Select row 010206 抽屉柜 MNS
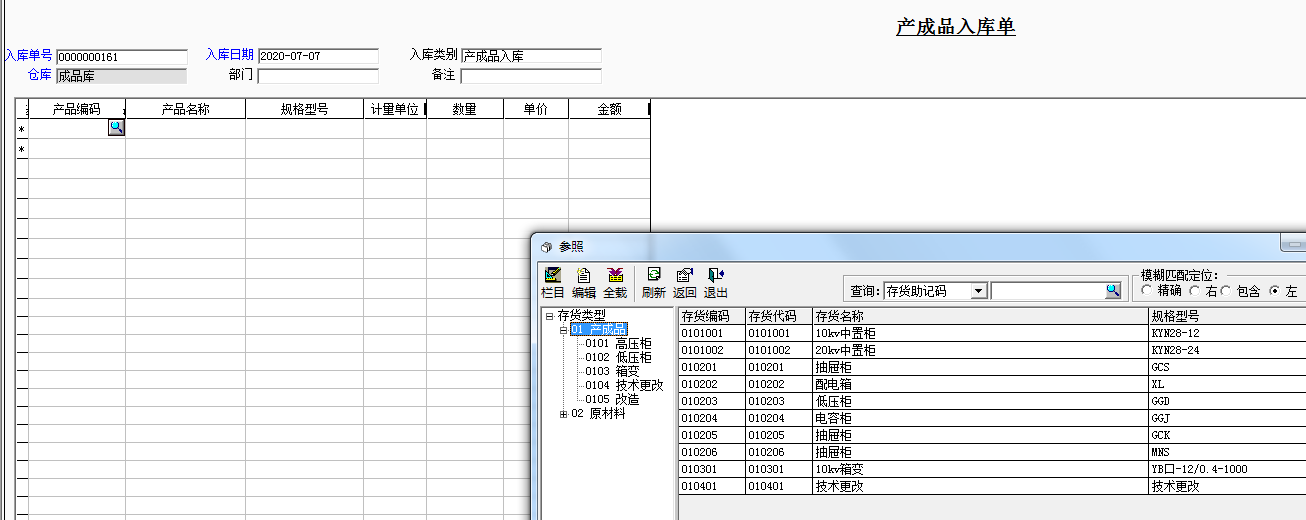 [x=992, y=452]
